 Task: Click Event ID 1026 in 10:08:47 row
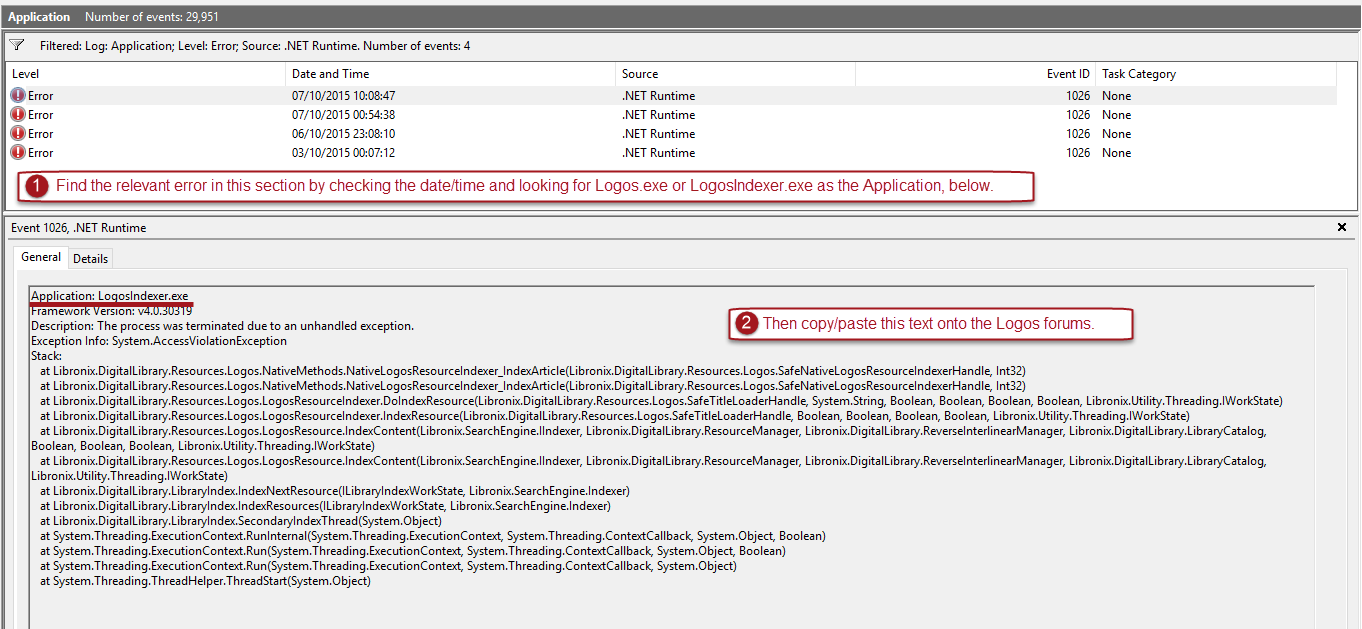(1078, 96)
